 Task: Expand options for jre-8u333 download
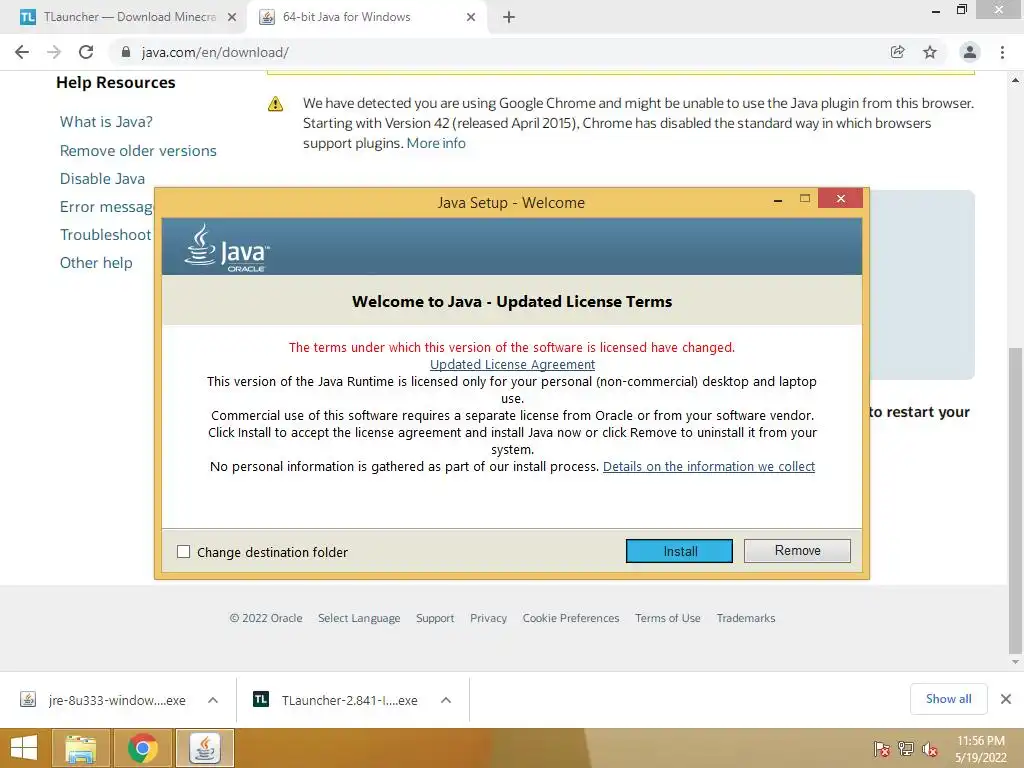pyautogui.click(x=213, y=700)
